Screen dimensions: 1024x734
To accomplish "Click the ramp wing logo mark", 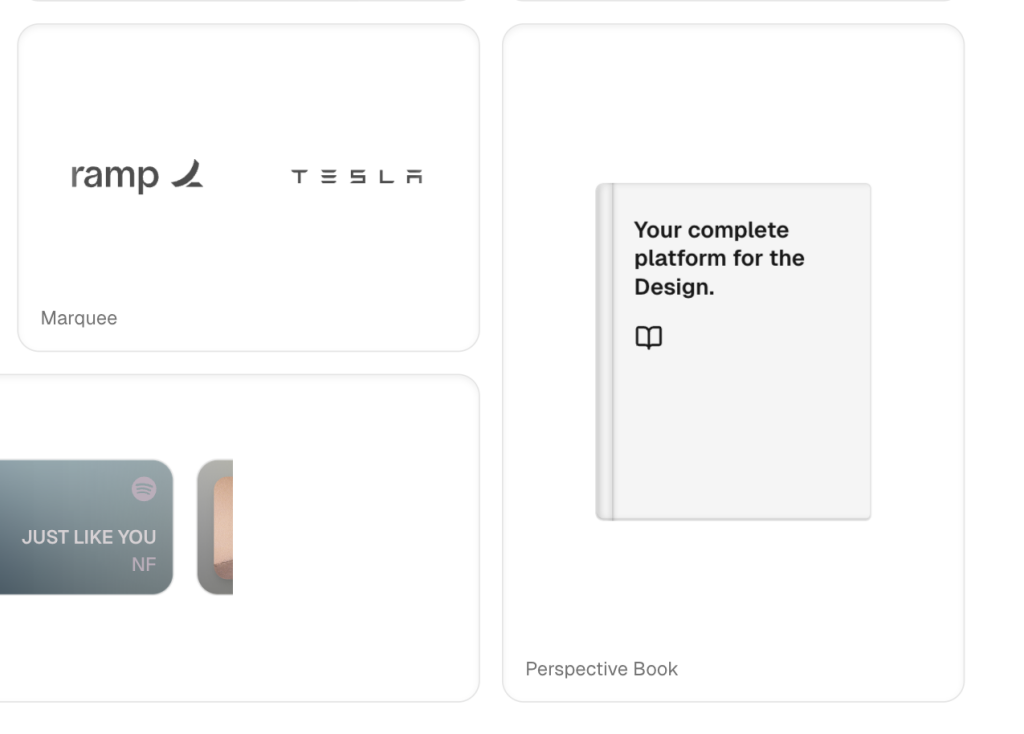I will click(x=187, y=175).
